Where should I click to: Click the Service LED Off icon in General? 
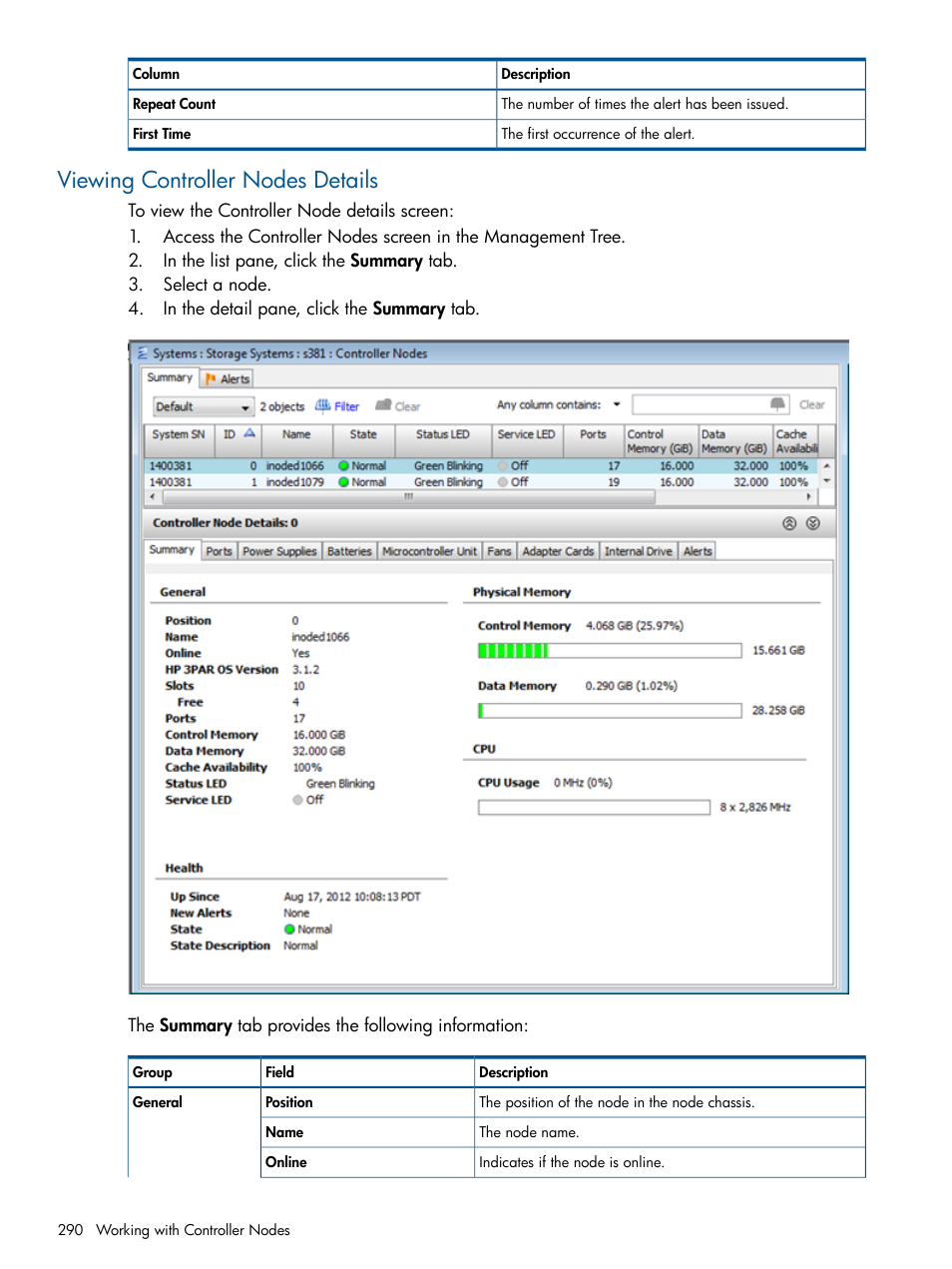pos(297,800)
